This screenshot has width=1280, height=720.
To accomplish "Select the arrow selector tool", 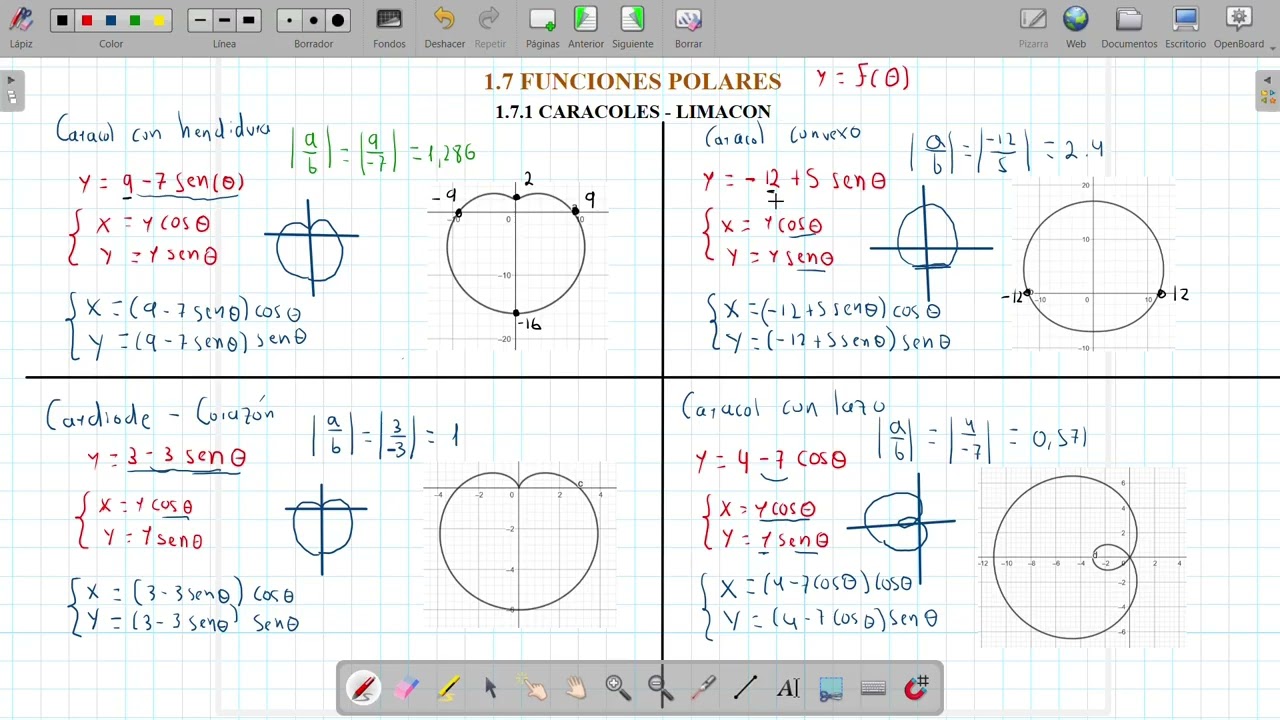I will point(491,688).
